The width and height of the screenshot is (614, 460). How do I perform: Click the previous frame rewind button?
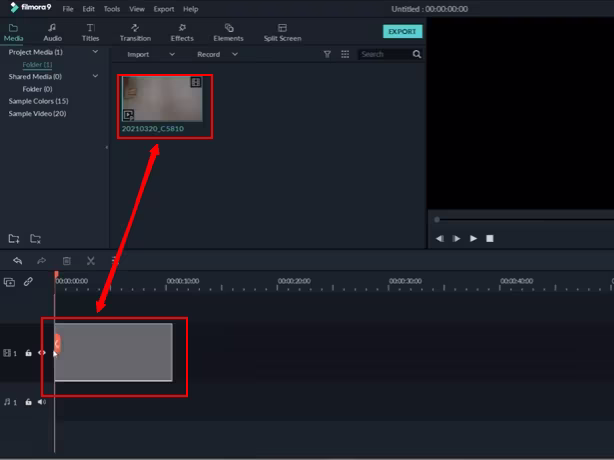(440, 238)
